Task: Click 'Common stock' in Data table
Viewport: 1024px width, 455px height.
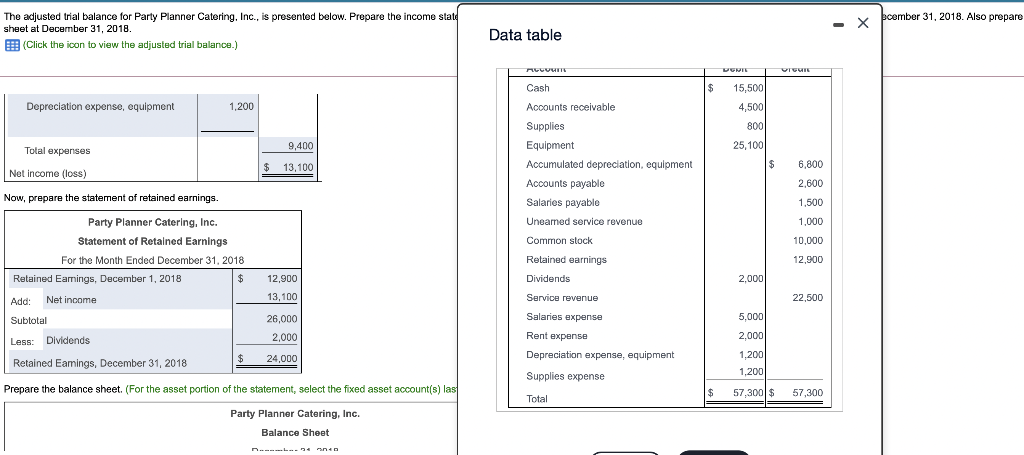Action: point(560,240)
